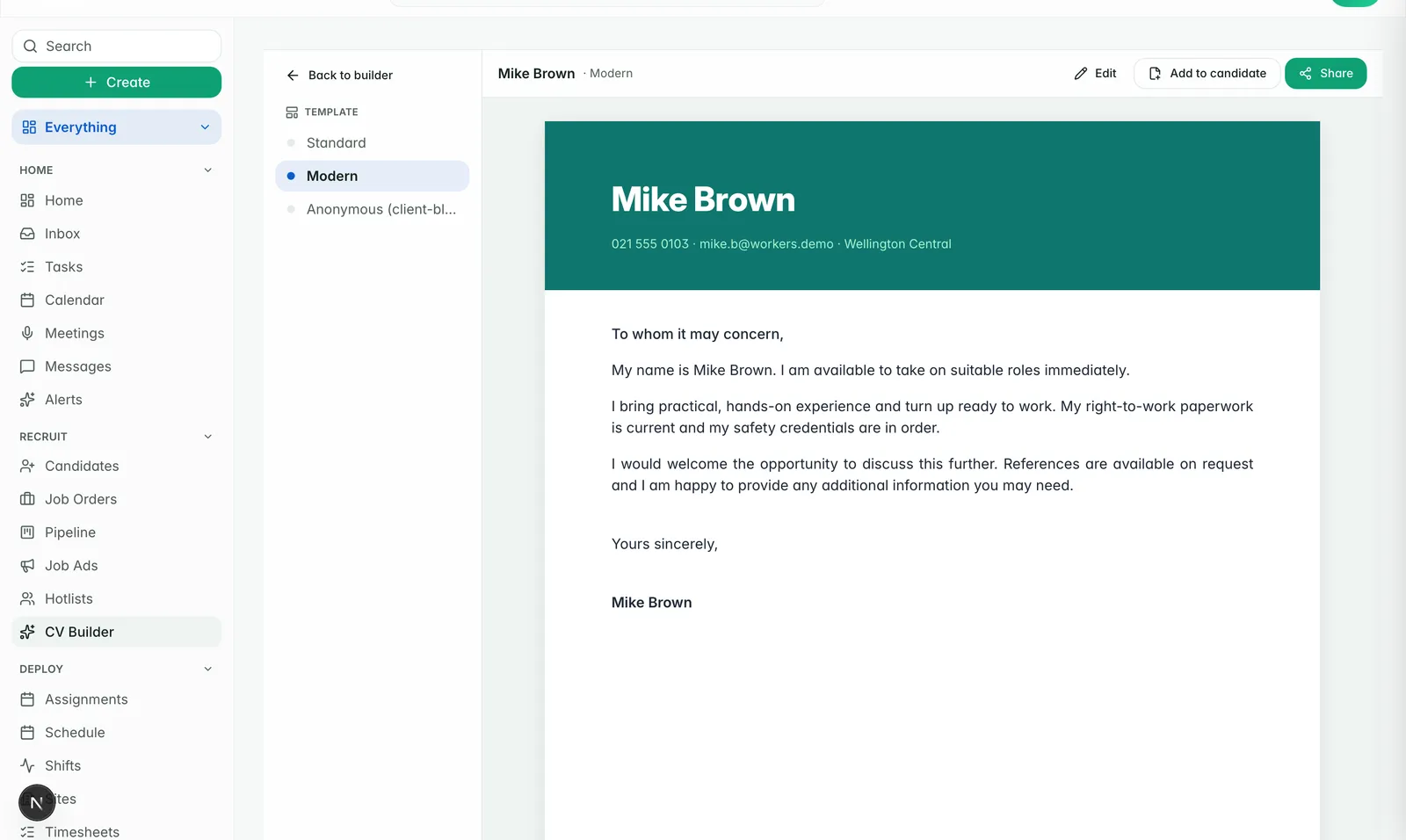Select the Standard template option

(x=373, y=142)
